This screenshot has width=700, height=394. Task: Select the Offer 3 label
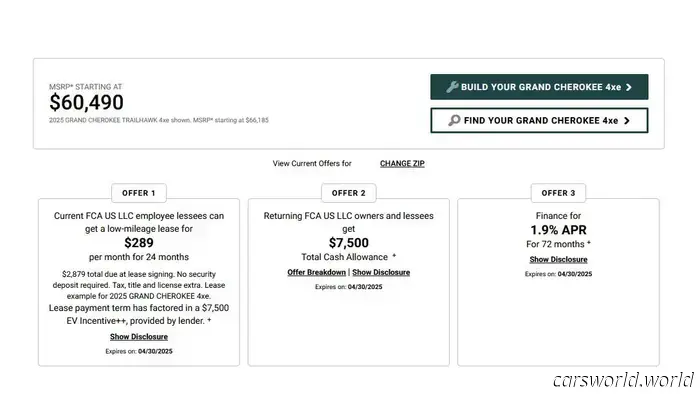click(558, 193)
